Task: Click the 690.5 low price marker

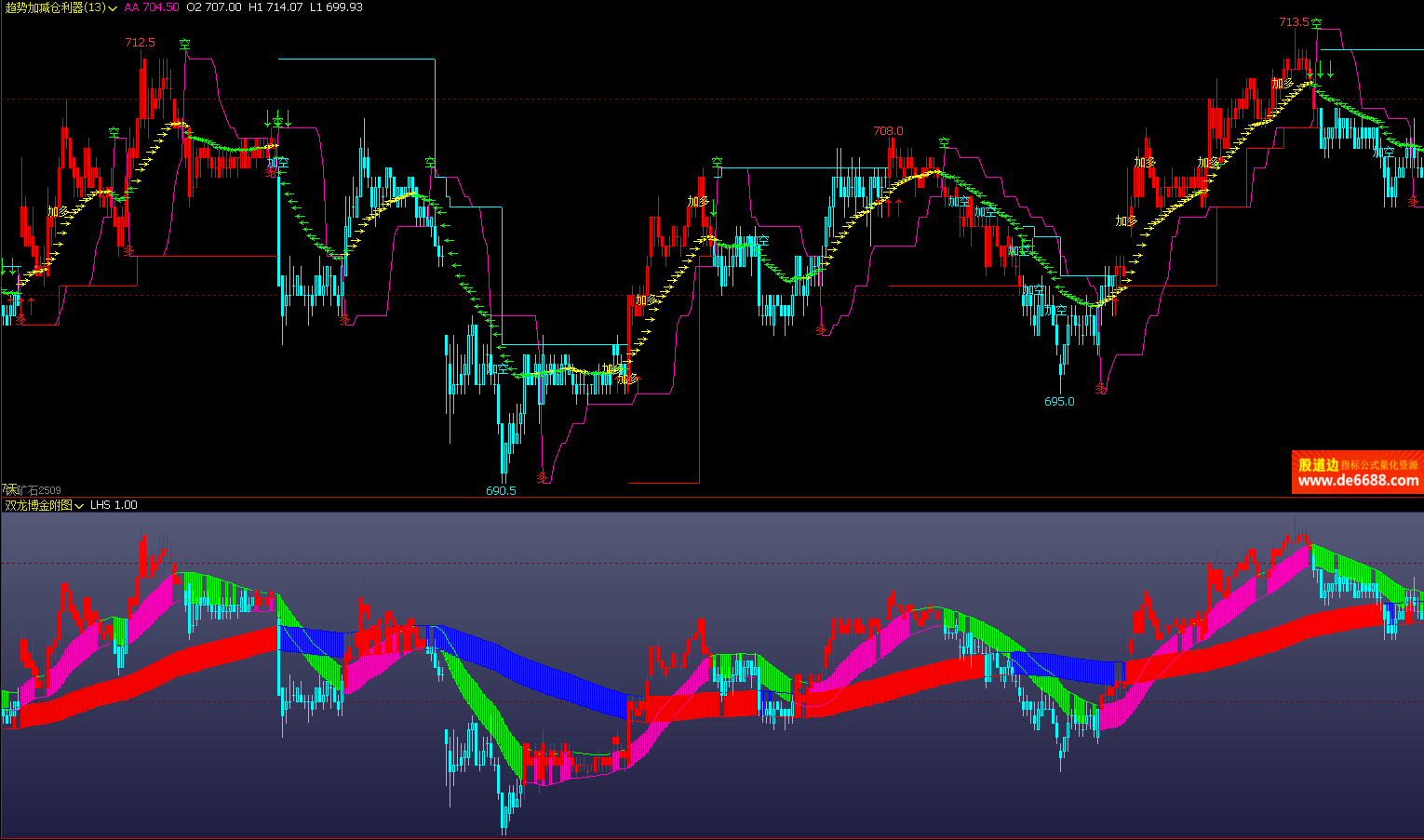Action: coord(501,490)
